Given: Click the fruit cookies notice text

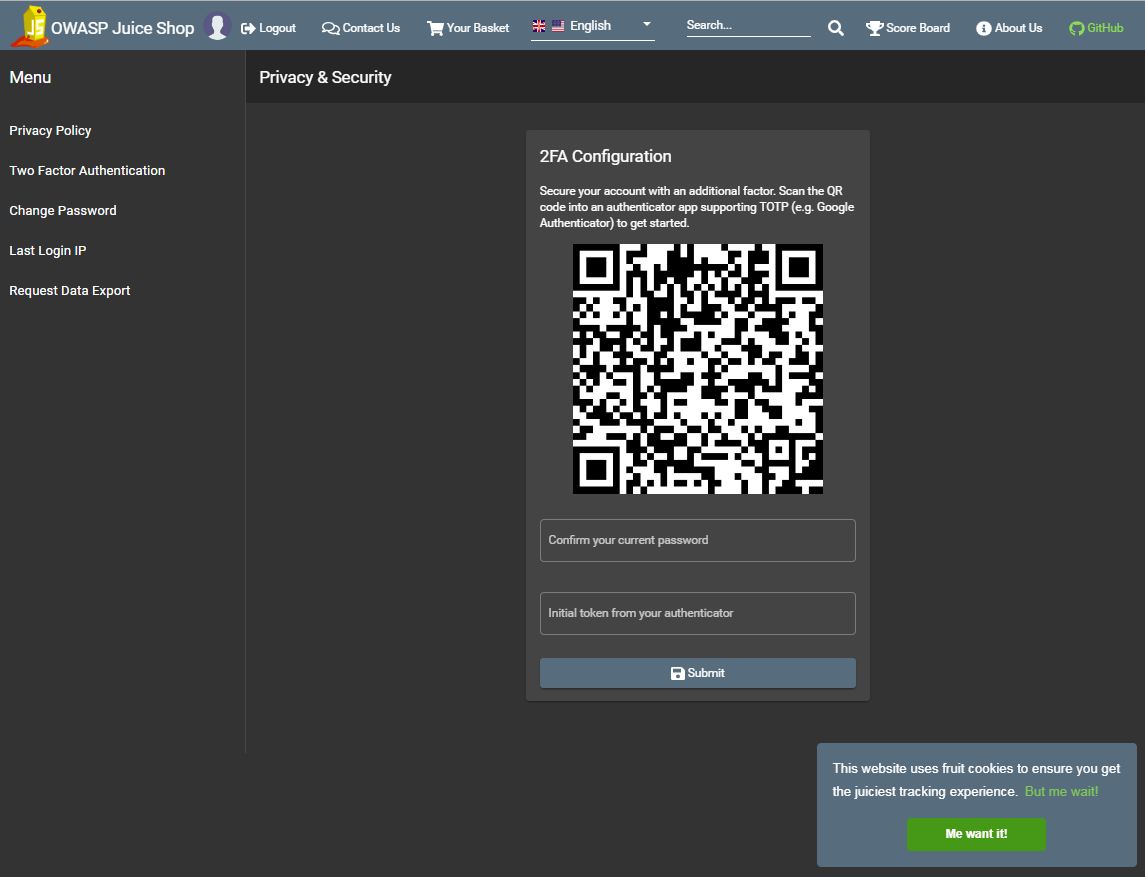Looking at the screenshot, I should 976,780.
